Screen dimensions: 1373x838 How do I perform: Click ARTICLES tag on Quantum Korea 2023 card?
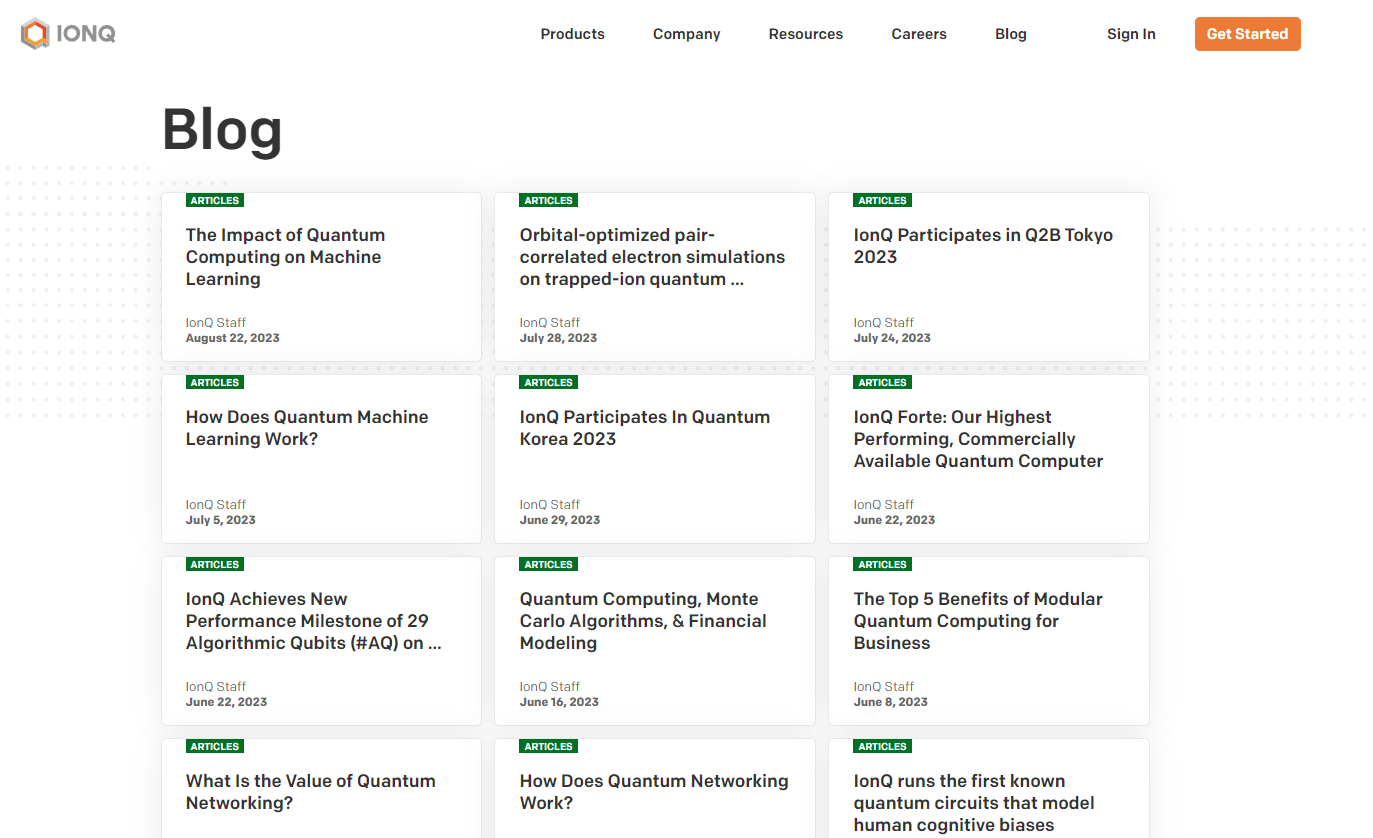click(549, 382)
